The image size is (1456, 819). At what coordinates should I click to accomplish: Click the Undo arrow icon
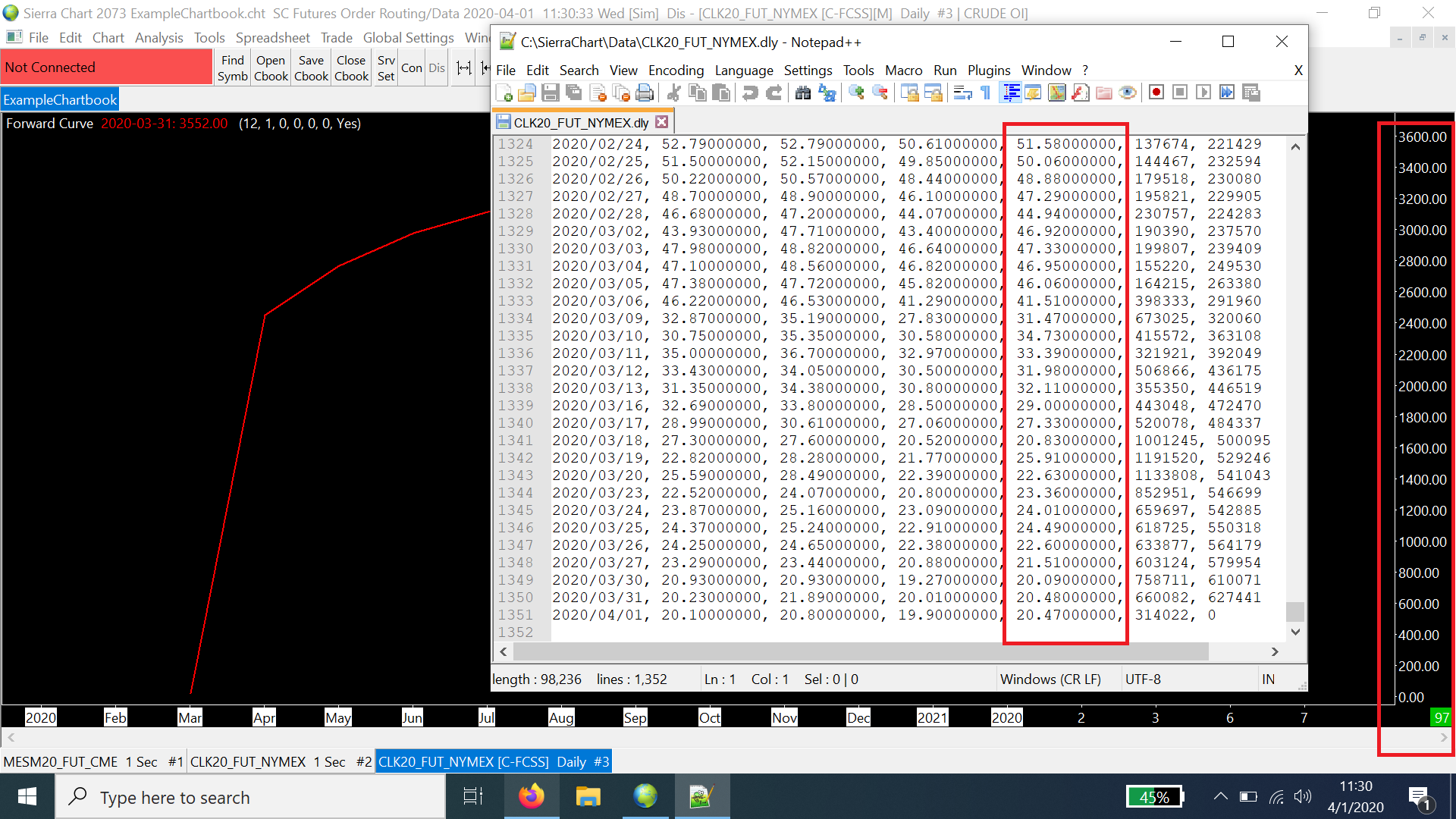[x=750, y=93]
